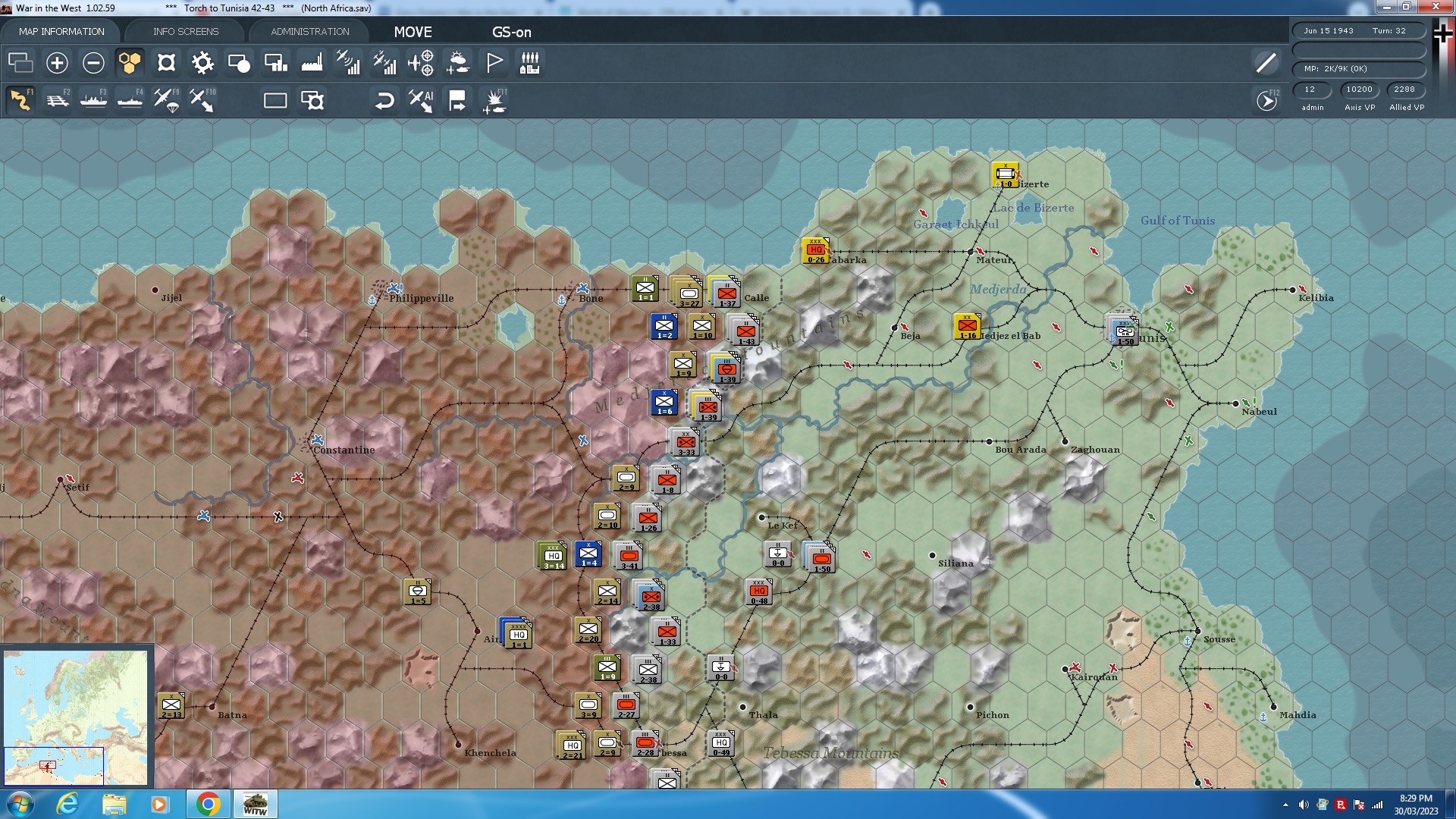This screenshot has height=819, width=1456.
Task: Toggle weather display icon
Action: coord(457,63)
